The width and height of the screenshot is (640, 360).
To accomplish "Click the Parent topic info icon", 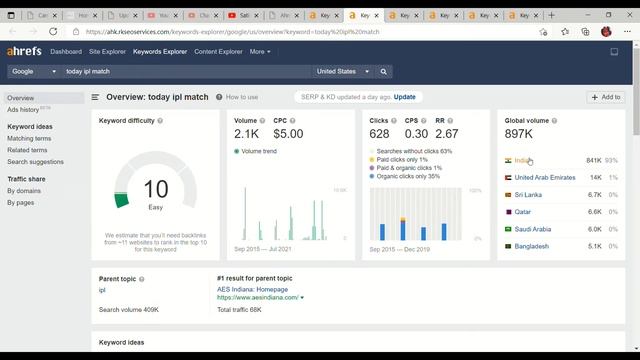I will click(x=142, y=279).
